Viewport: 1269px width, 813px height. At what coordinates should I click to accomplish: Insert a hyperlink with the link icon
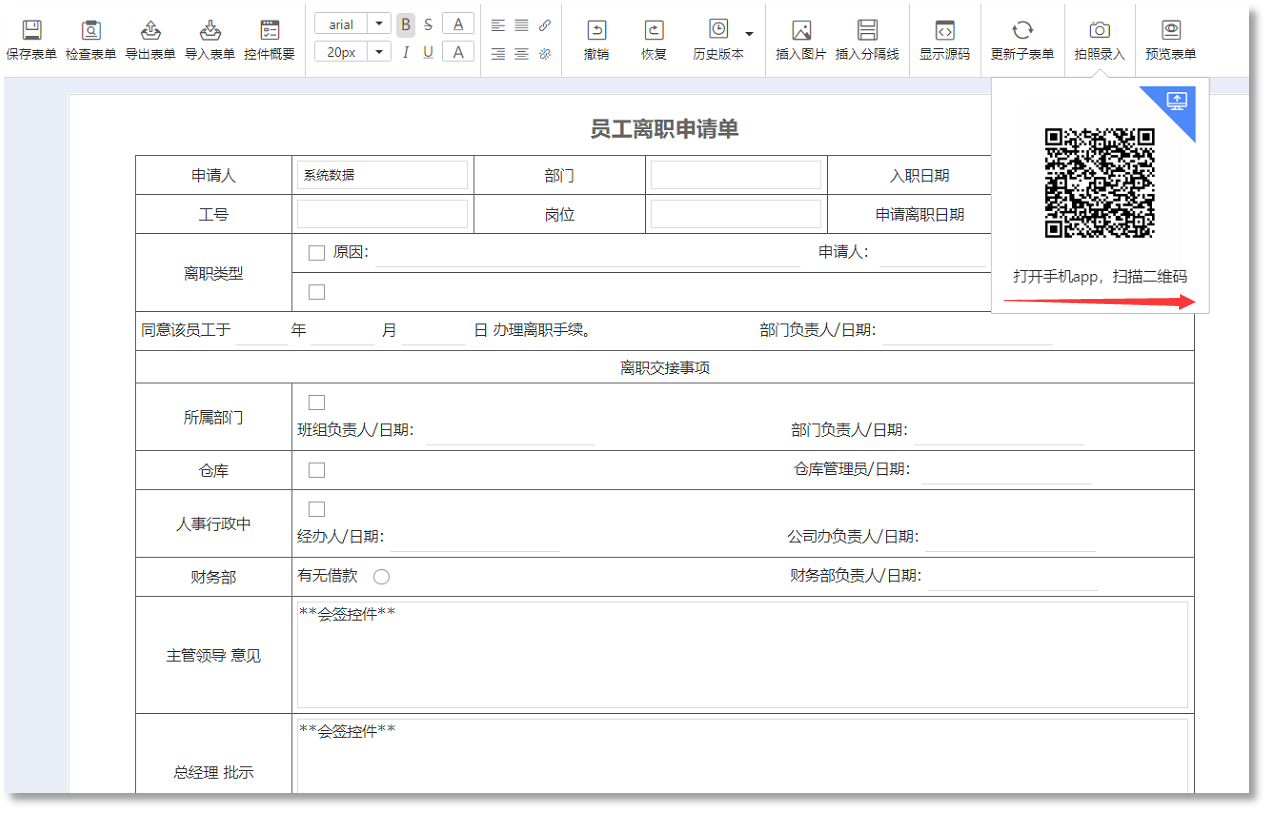(x=545, y=25)
